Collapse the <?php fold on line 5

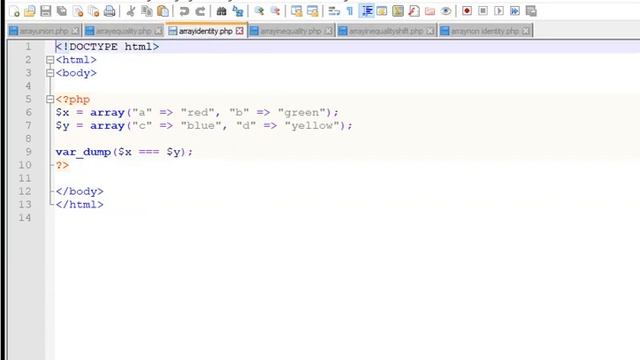[x=50, y=99]
